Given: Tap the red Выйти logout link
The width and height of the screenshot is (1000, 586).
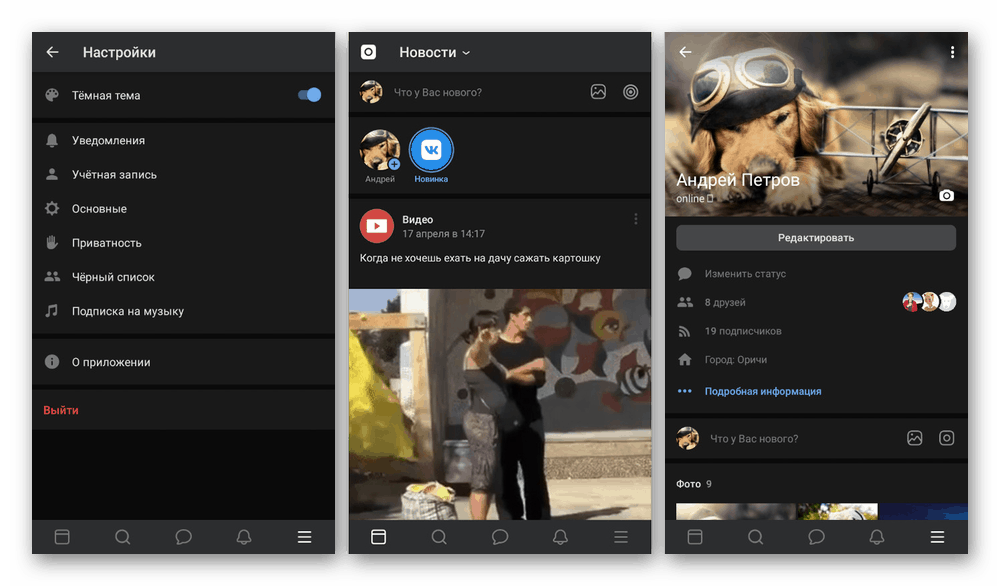Looking at the screenshot, I should tap(61, 410).
